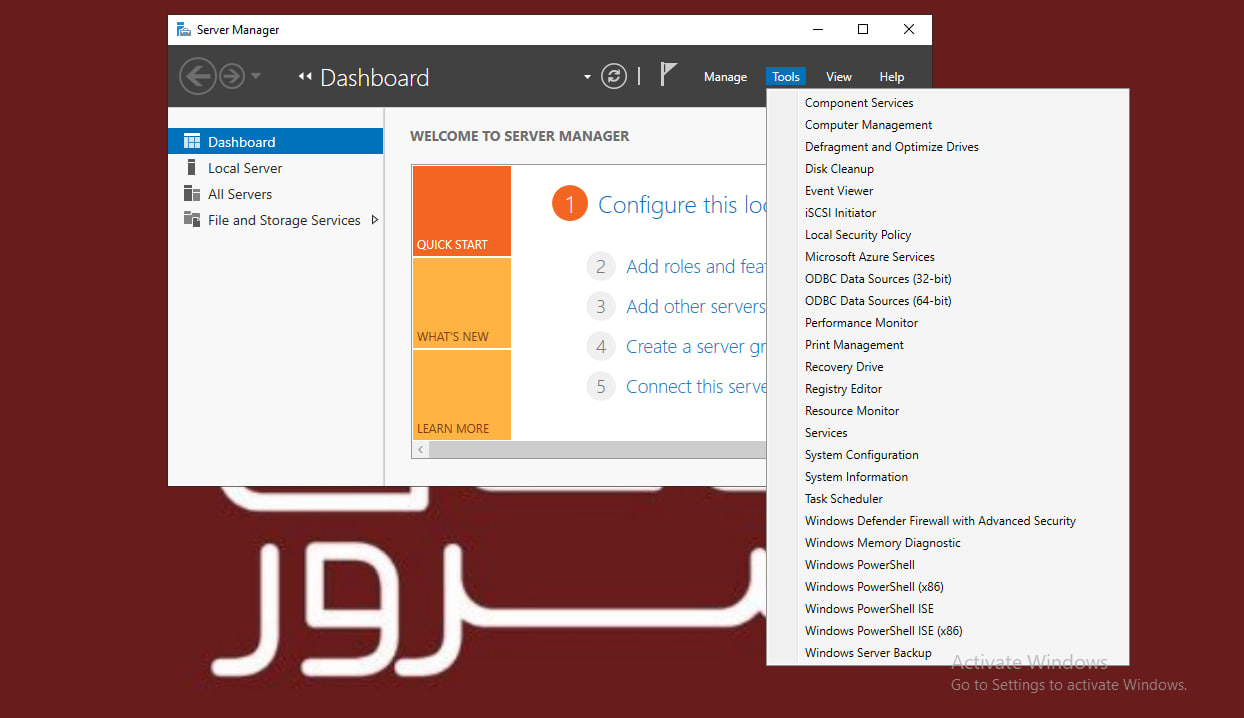Click the forward navigation arrow
The width and height of the screenshot is (1244, 718).
232,76
